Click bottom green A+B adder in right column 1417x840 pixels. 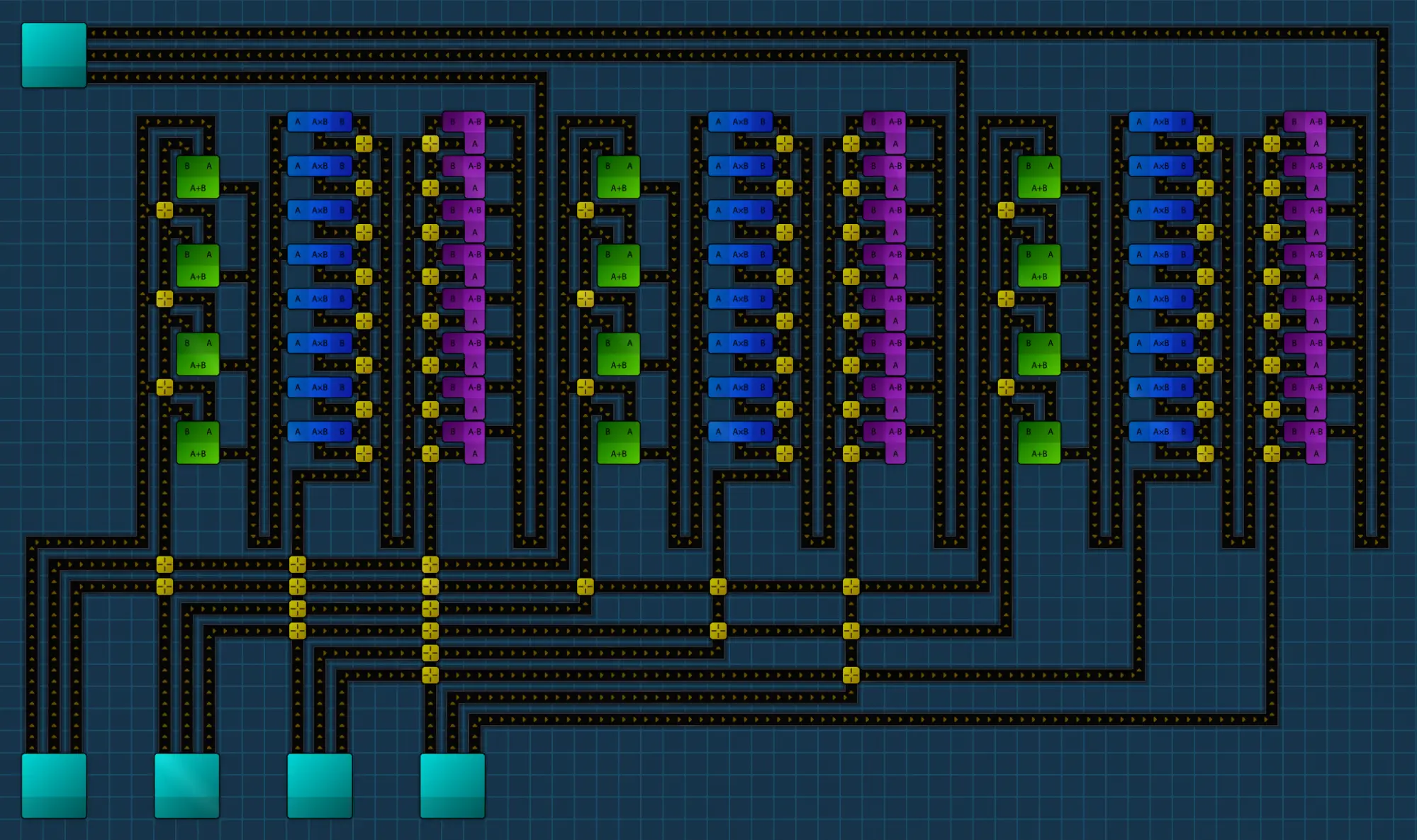coord(1039,442)
